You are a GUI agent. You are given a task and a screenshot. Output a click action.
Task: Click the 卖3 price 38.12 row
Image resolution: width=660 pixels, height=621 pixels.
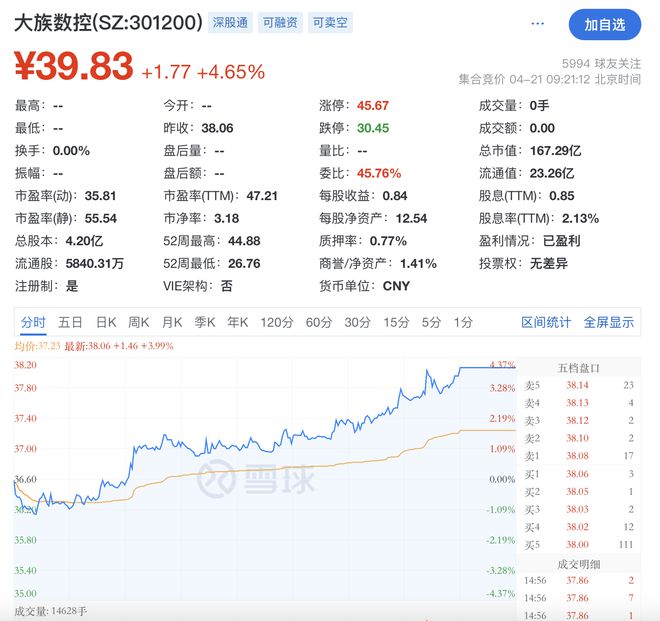click(579, 421)
